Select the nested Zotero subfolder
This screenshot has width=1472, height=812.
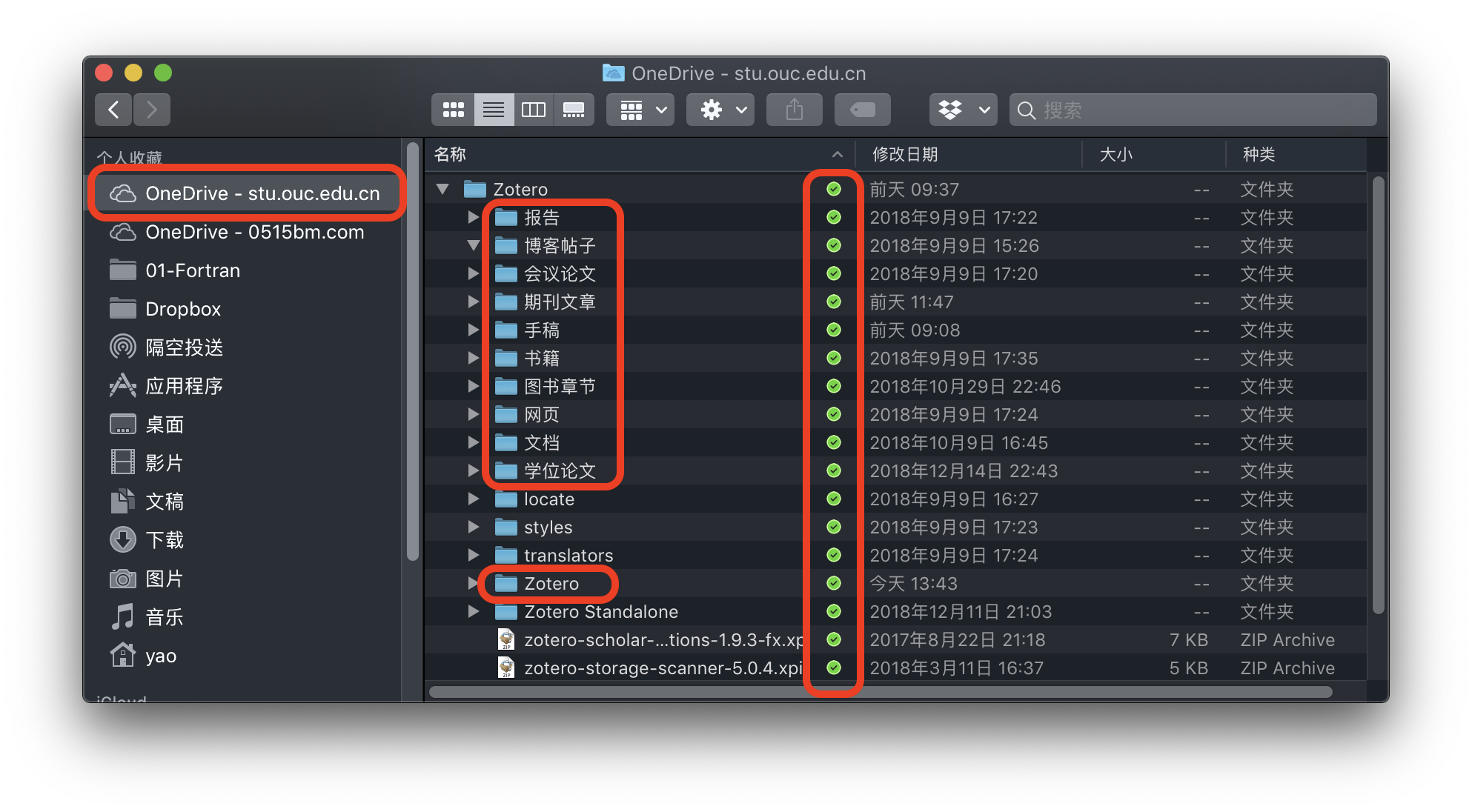(895, 583)
